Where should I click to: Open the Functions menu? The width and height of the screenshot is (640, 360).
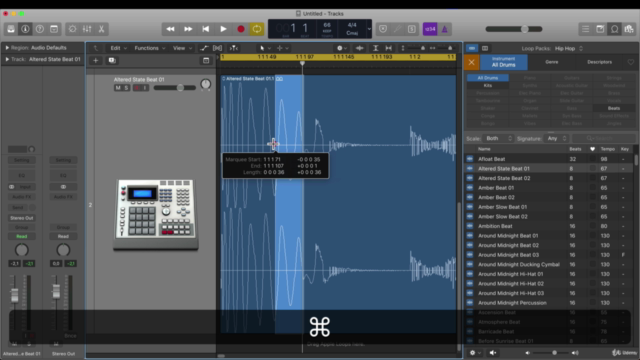point(149,48)
